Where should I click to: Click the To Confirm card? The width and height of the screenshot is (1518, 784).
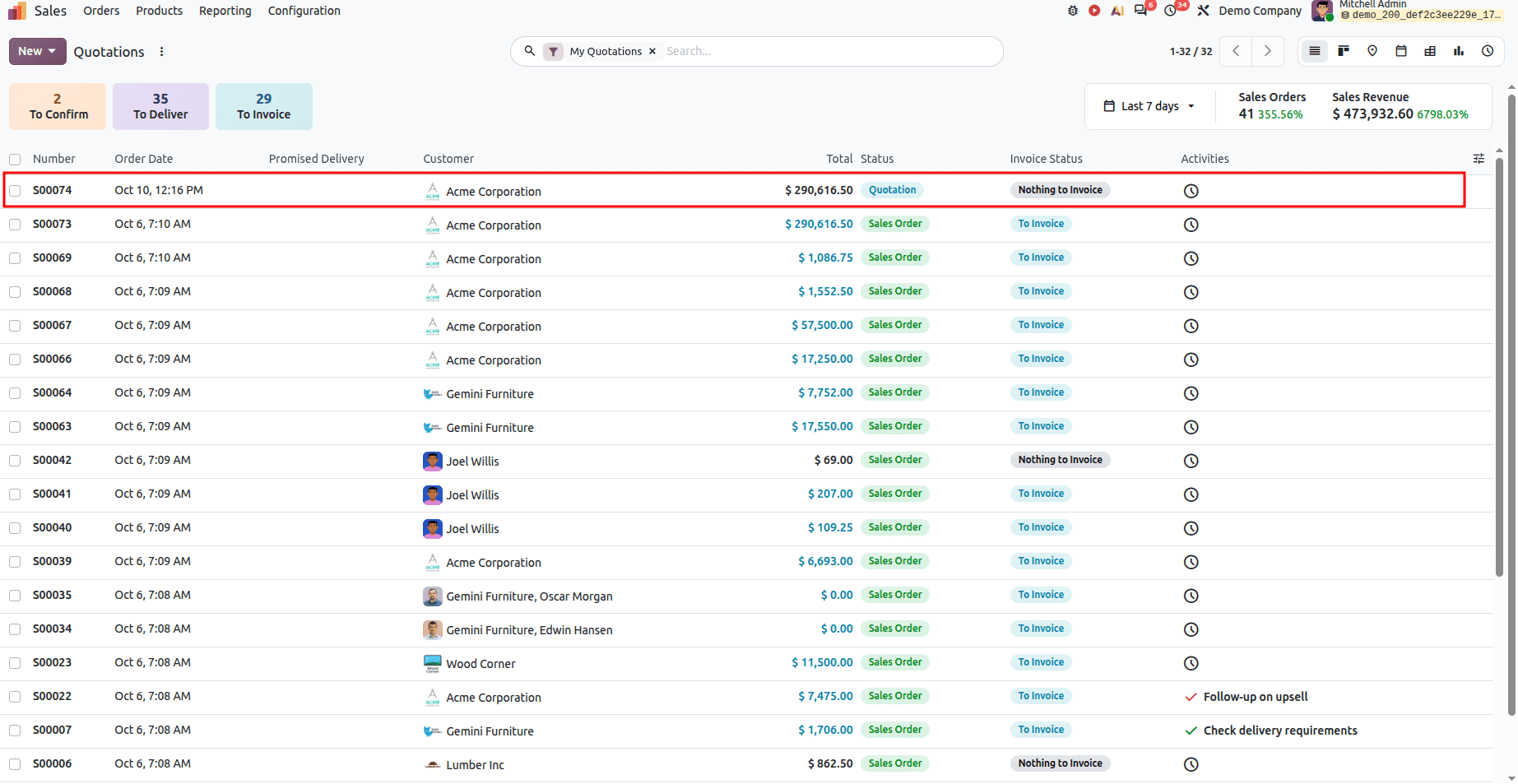point(58,106)
